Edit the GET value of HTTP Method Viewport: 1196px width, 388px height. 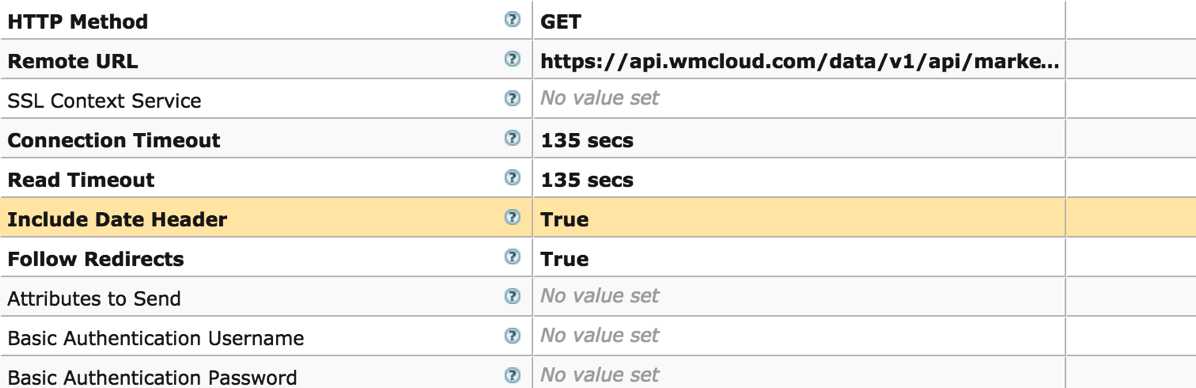(799, 20)
